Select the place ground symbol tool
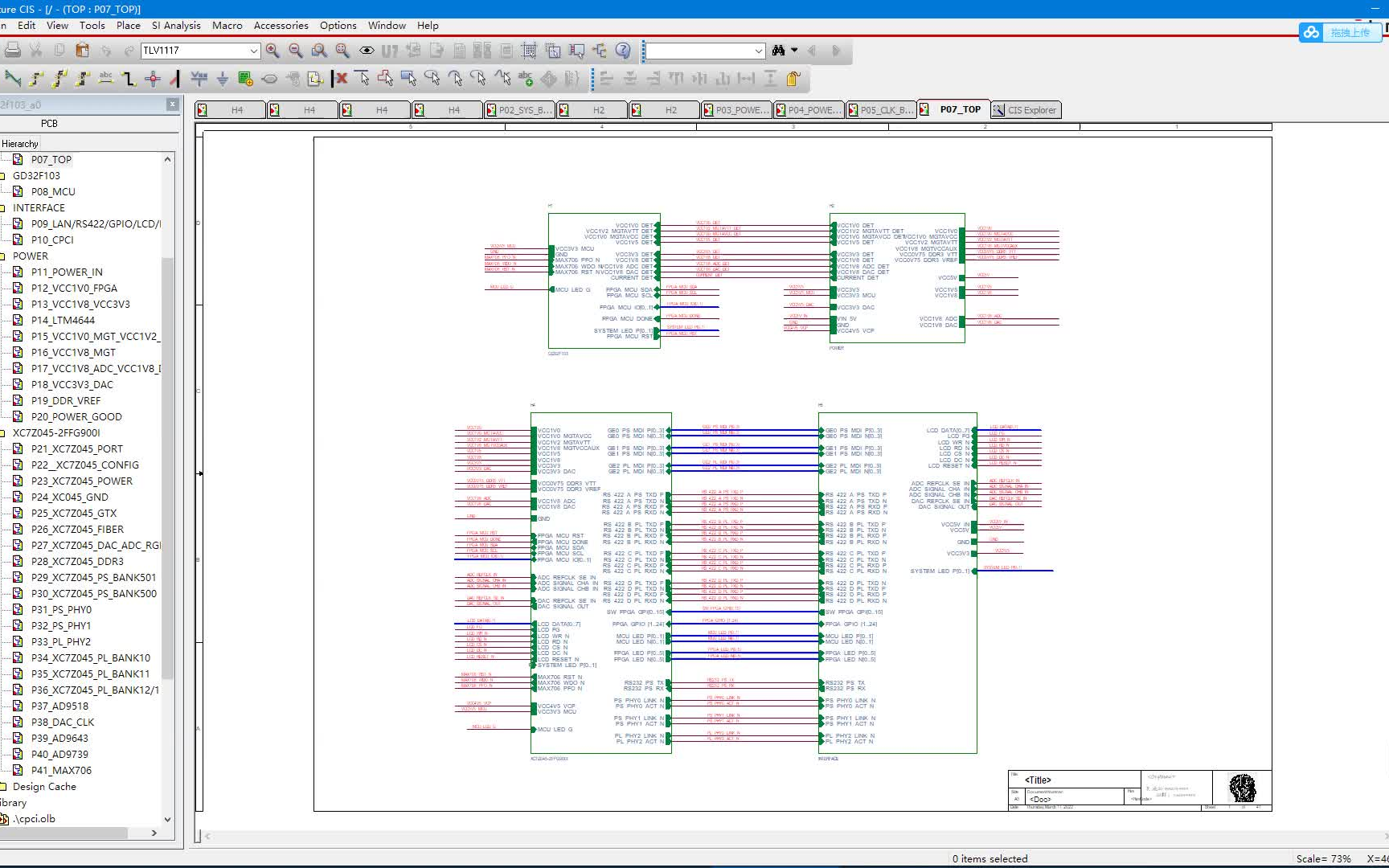The image size is (1389, 868). pos(223,79)
